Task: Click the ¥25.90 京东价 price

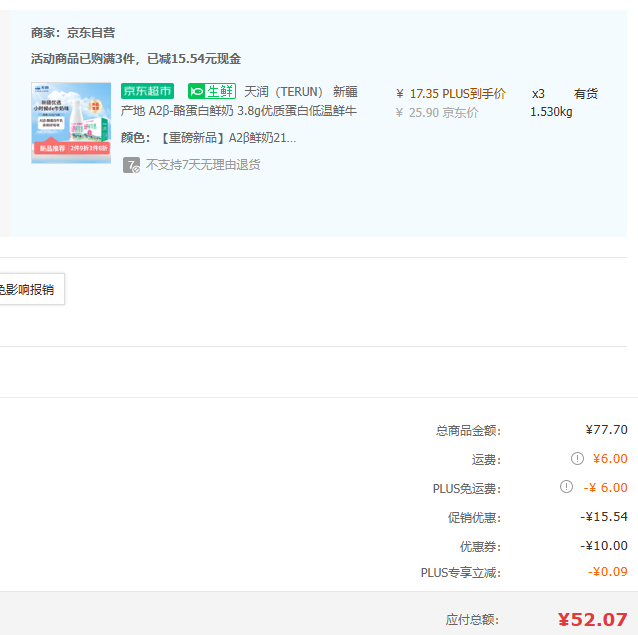Action: click(437, 113)
